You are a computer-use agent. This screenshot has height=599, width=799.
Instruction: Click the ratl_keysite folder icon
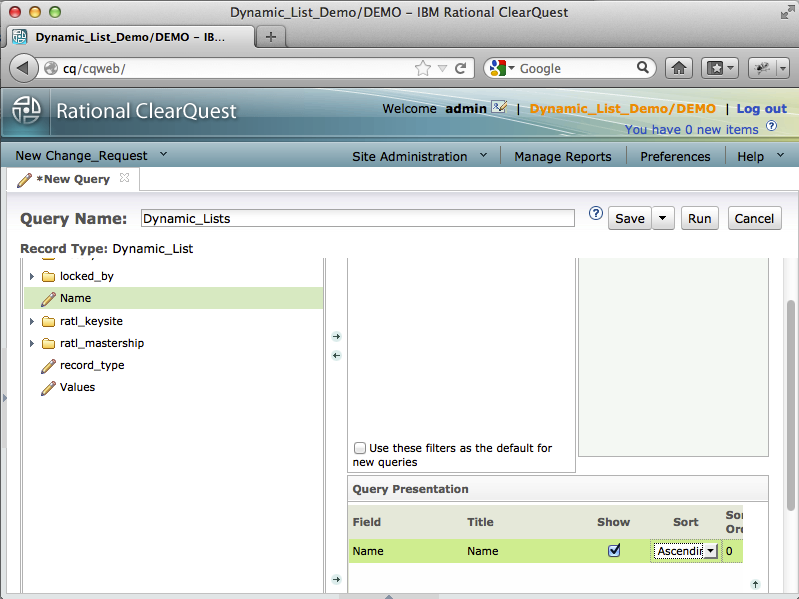(x=48, y=321)
